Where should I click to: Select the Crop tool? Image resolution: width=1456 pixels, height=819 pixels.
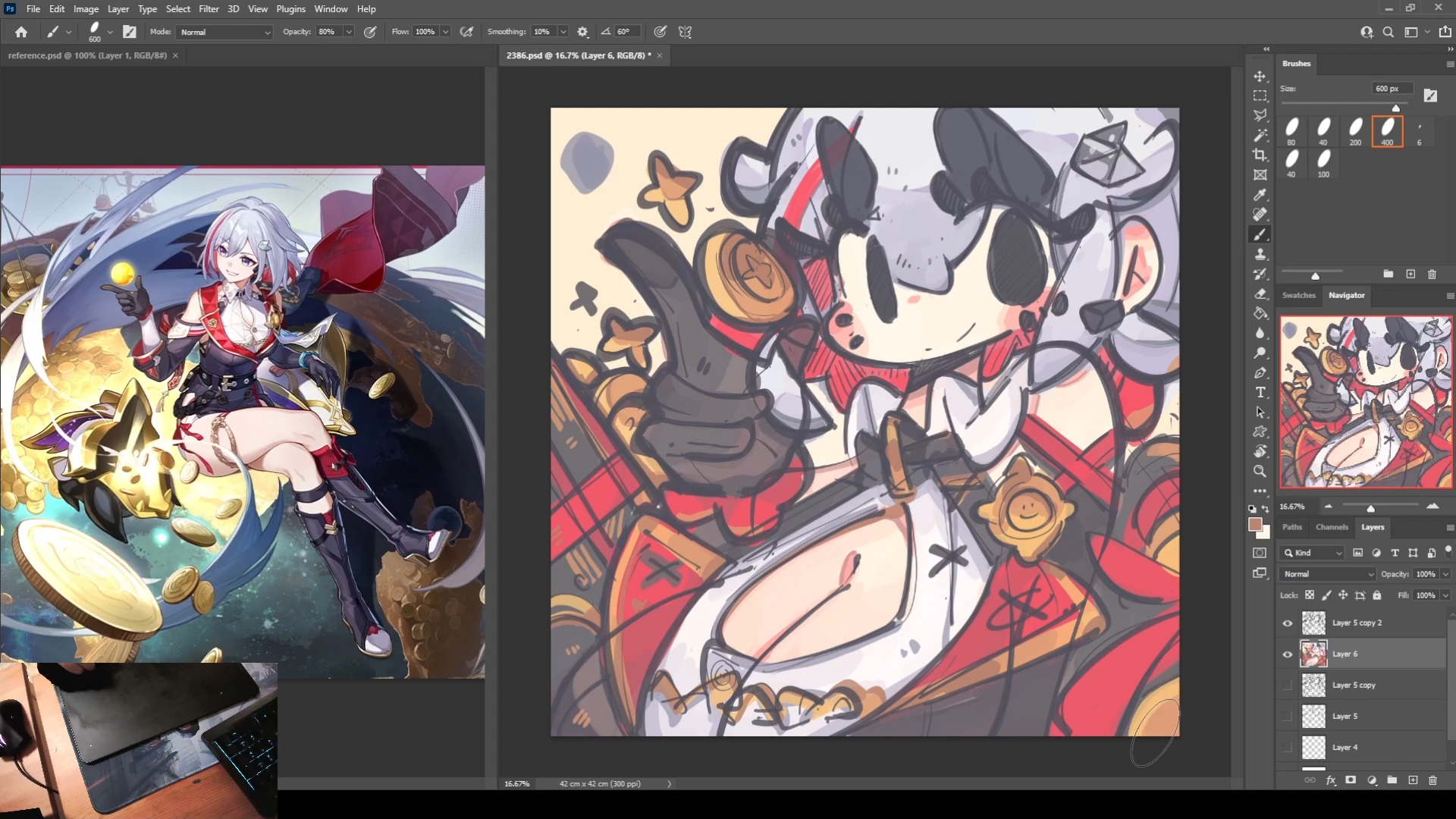point(1260,155)
